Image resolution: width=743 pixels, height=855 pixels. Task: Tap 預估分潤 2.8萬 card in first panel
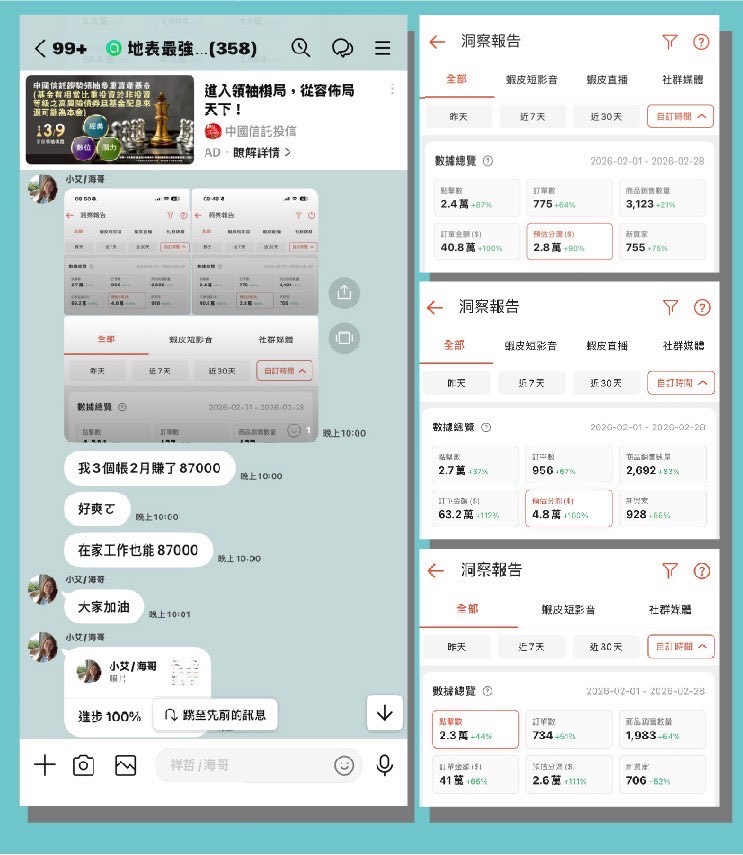(x=569, y=241)
